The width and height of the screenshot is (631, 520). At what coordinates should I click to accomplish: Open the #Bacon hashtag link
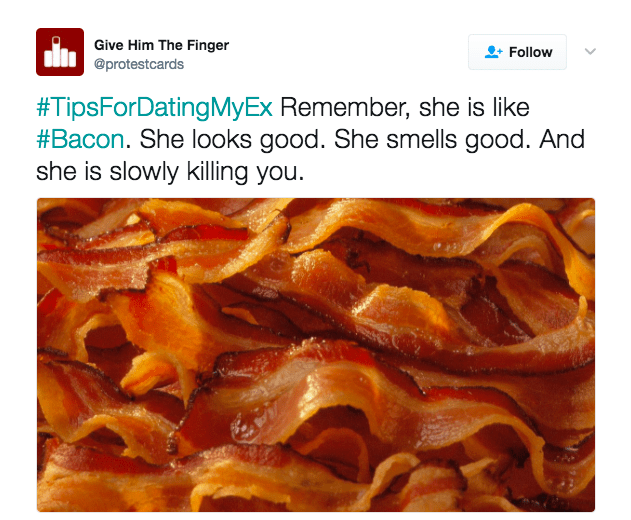(x=80, y=139)
